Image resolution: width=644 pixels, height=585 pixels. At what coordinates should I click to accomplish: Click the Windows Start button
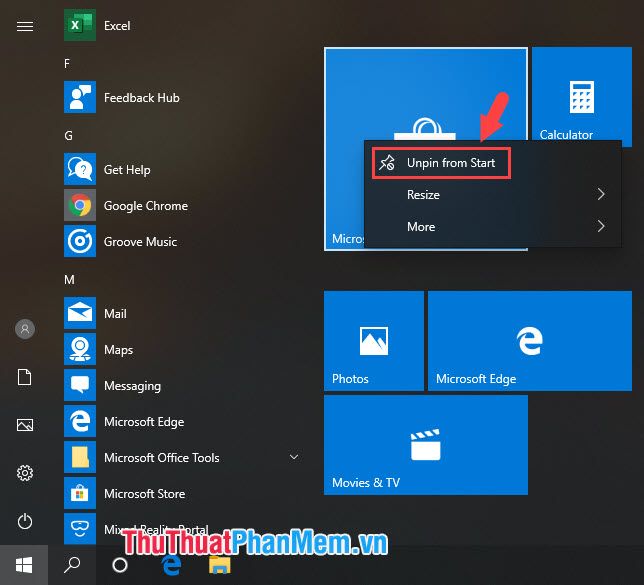coord(24,565)
